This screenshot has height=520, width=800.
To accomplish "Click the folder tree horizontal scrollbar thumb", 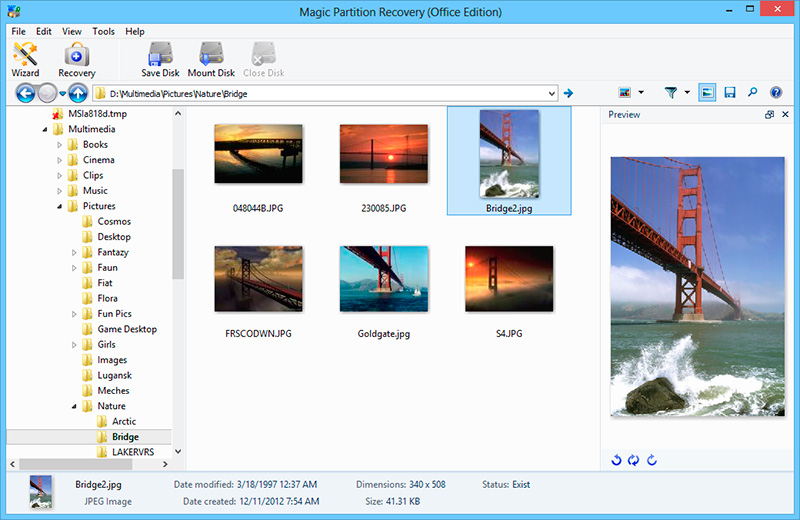I will click(x=76, y=464).
